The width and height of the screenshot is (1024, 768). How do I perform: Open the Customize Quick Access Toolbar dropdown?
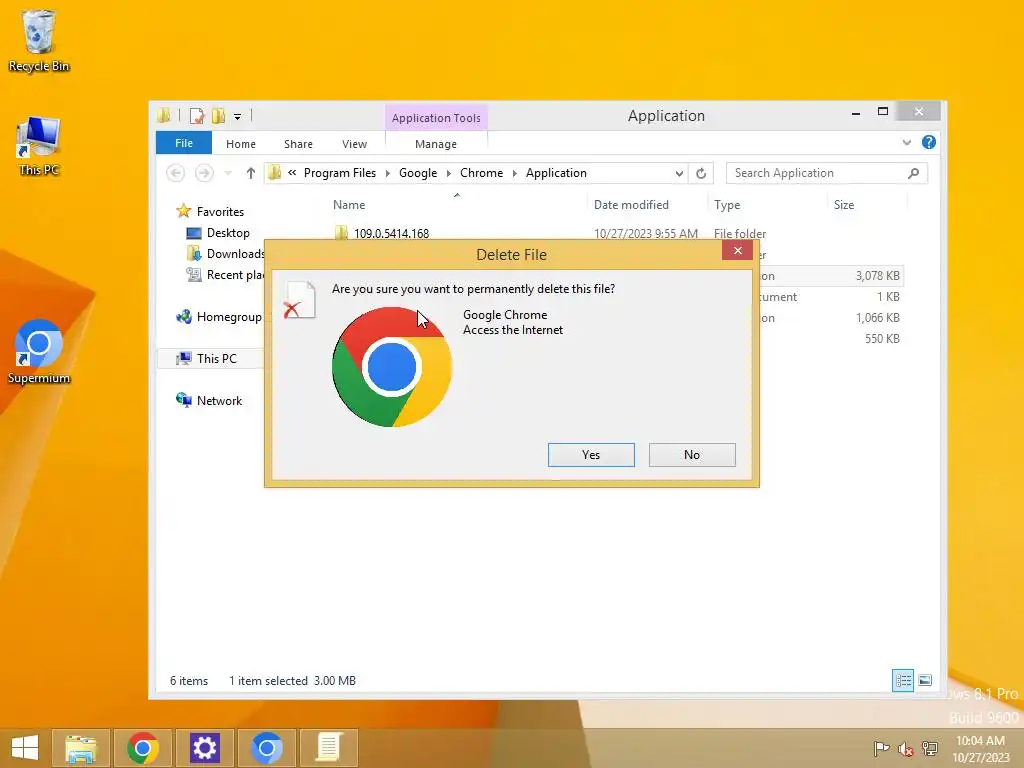tap(238, 117)
